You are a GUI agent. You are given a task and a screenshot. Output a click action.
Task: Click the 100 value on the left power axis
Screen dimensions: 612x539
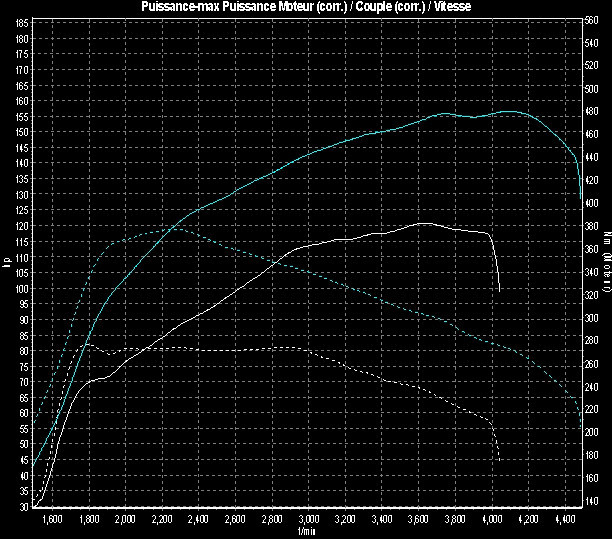21,289
